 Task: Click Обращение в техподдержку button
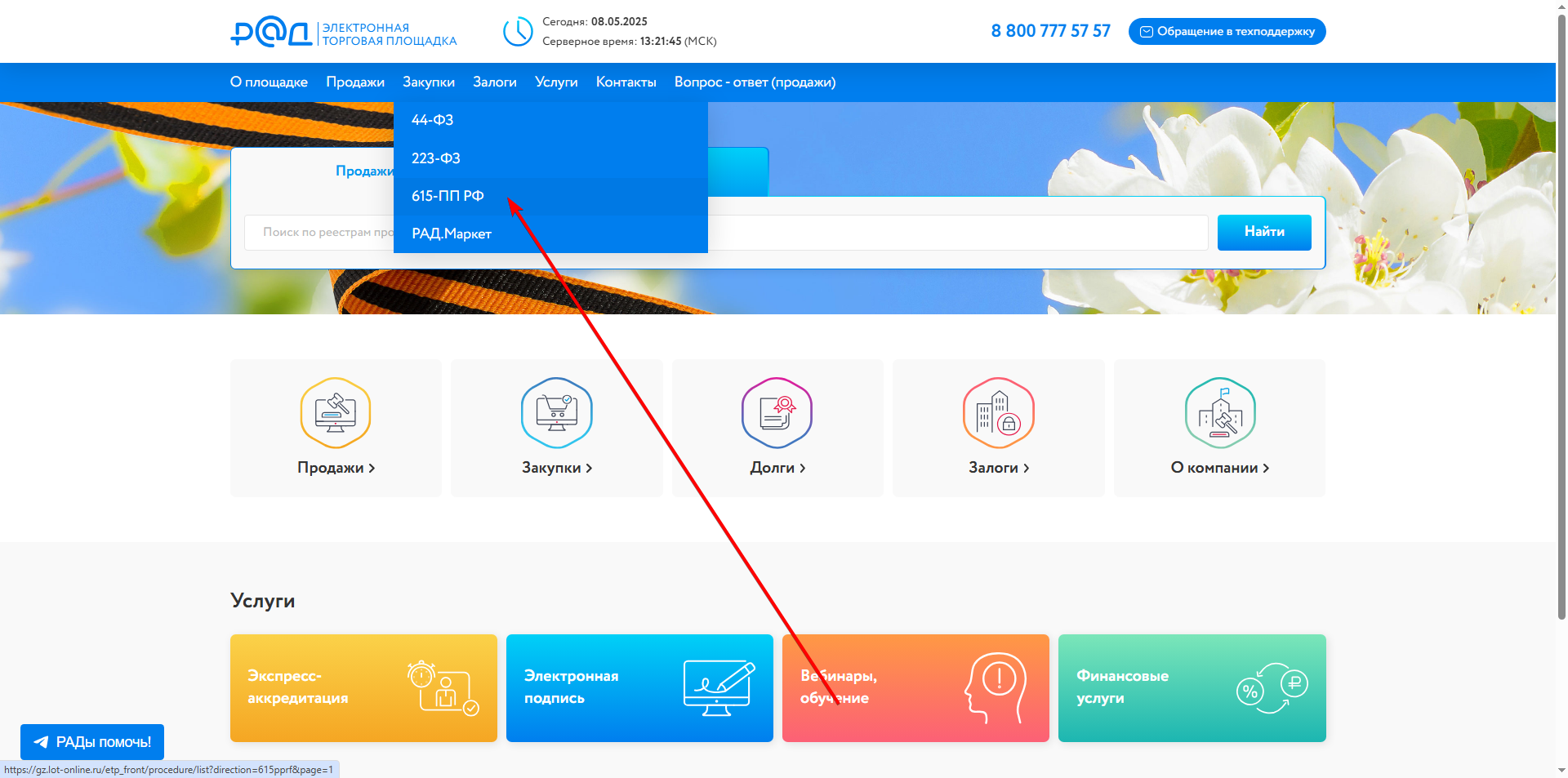tap(1227, 32)
